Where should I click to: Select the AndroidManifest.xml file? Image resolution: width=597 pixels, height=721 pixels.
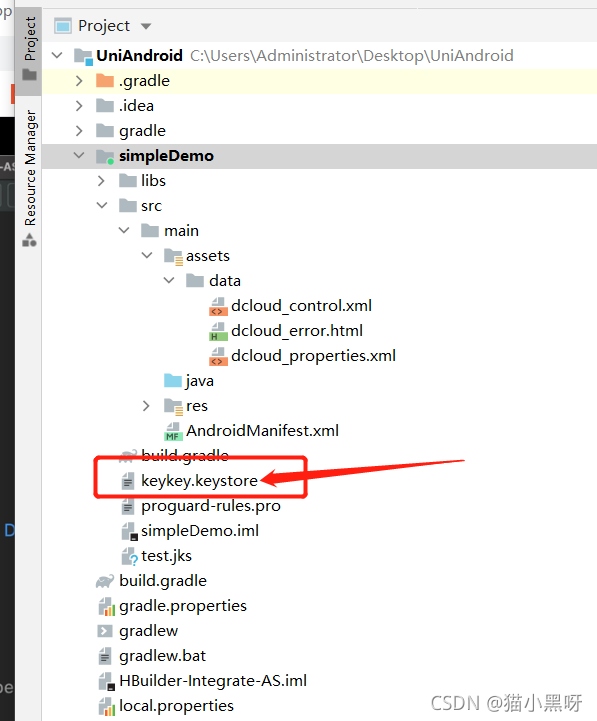tap(263, 431)
